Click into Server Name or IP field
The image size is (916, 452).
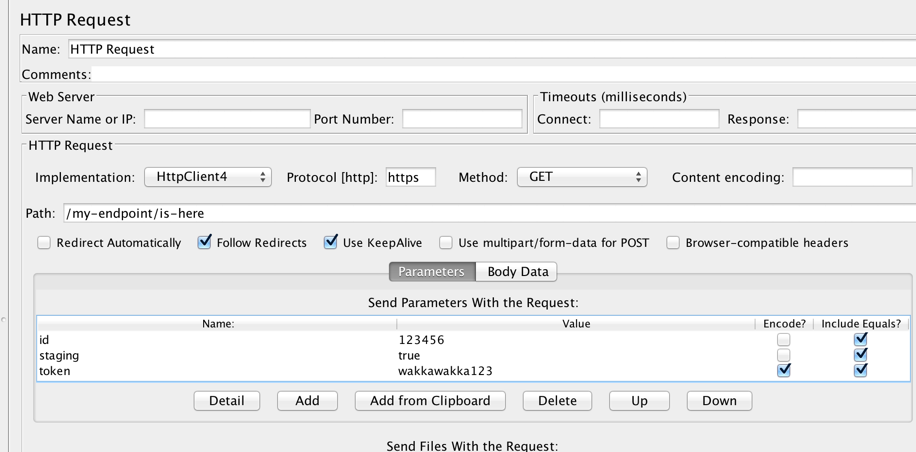[227, 119]
